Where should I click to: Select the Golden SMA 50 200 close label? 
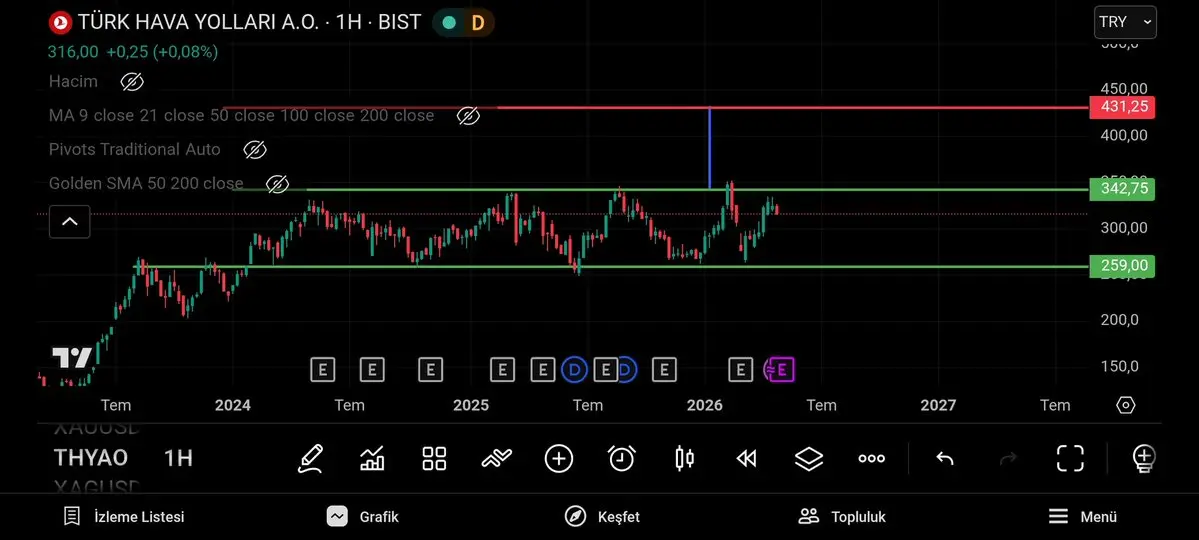146,184
